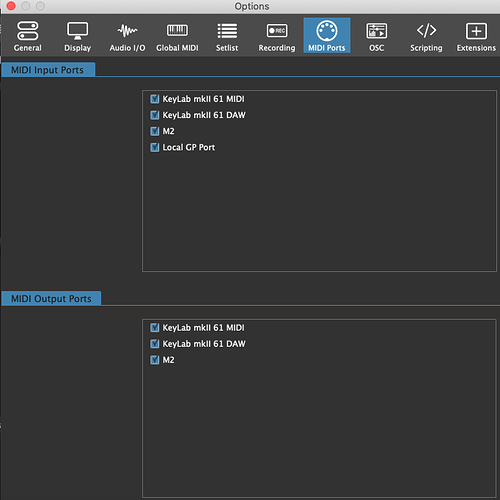
Task: Open Global MIDI keyboard icon
Action: pyautogui.click(x=177, y=31)
